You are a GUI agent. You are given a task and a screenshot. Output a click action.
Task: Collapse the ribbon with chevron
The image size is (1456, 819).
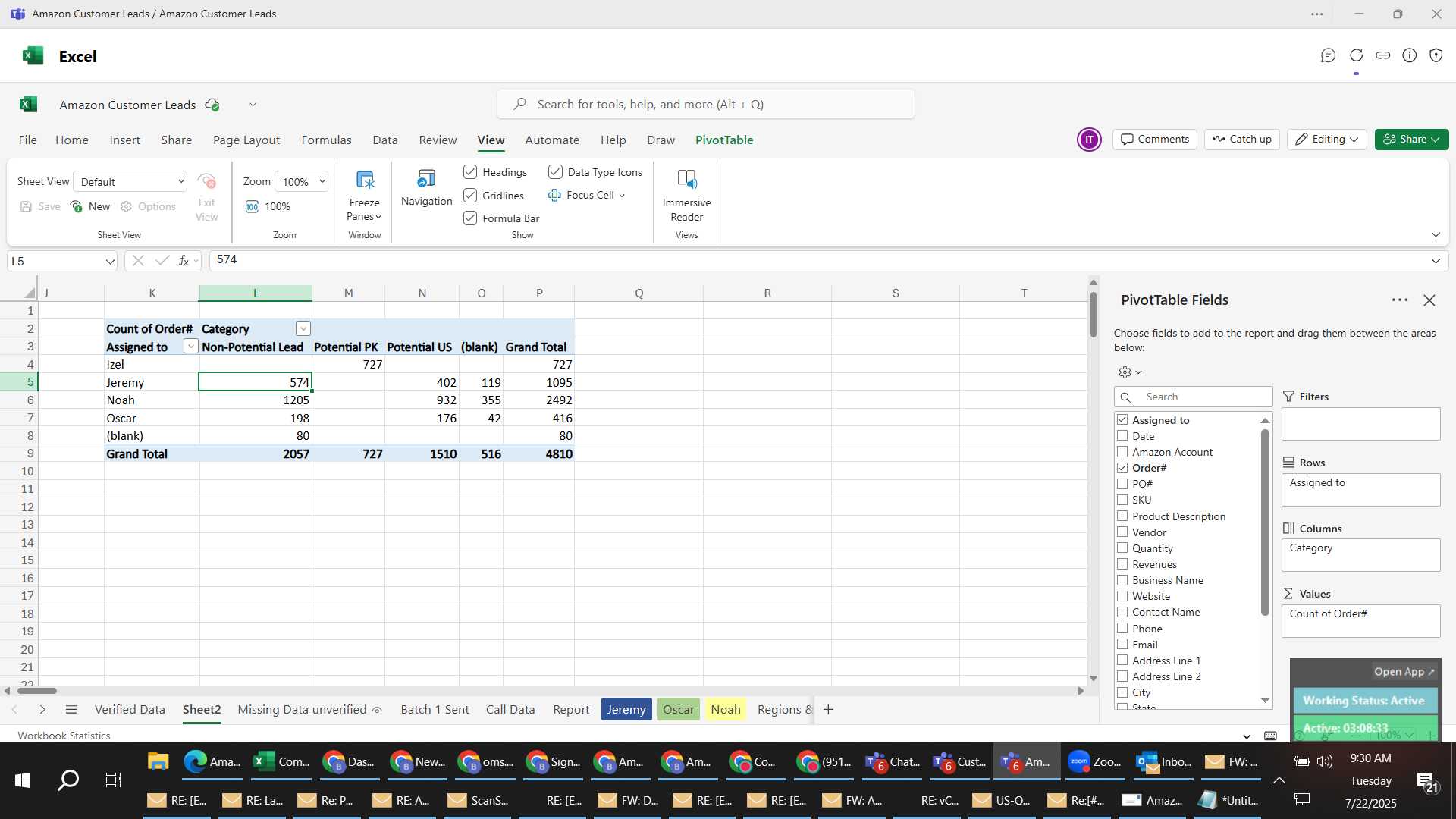point(1436,235)
